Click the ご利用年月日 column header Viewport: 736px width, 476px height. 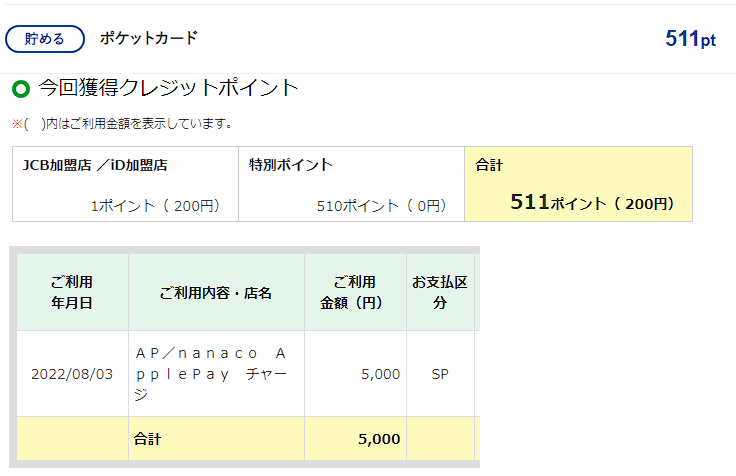click(72, 292)
